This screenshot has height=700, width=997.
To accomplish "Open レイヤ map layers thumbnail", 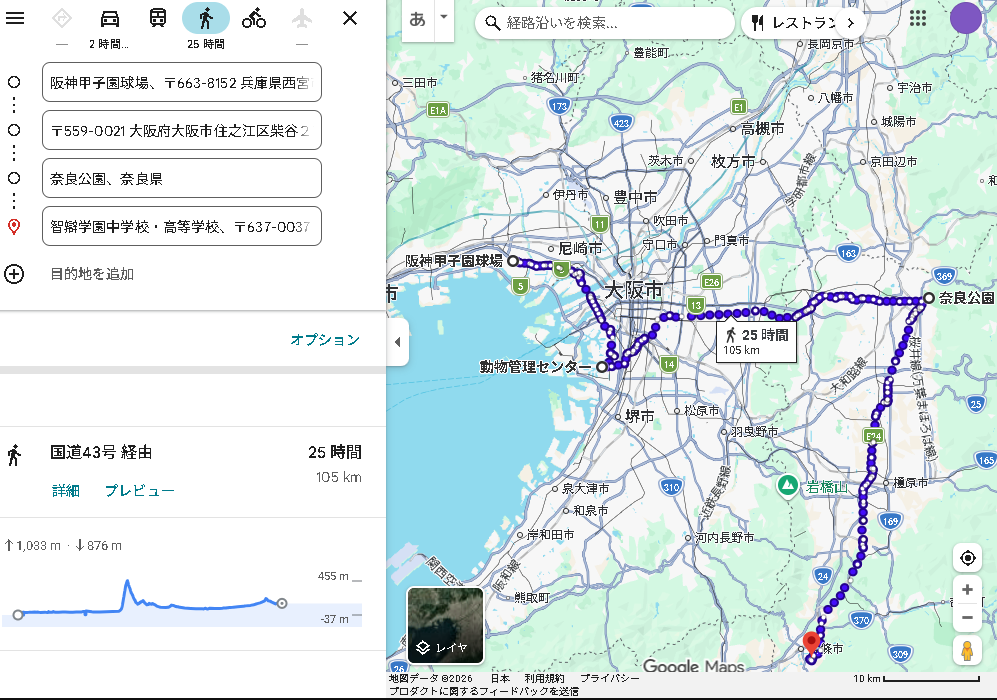I will point(445,625).
